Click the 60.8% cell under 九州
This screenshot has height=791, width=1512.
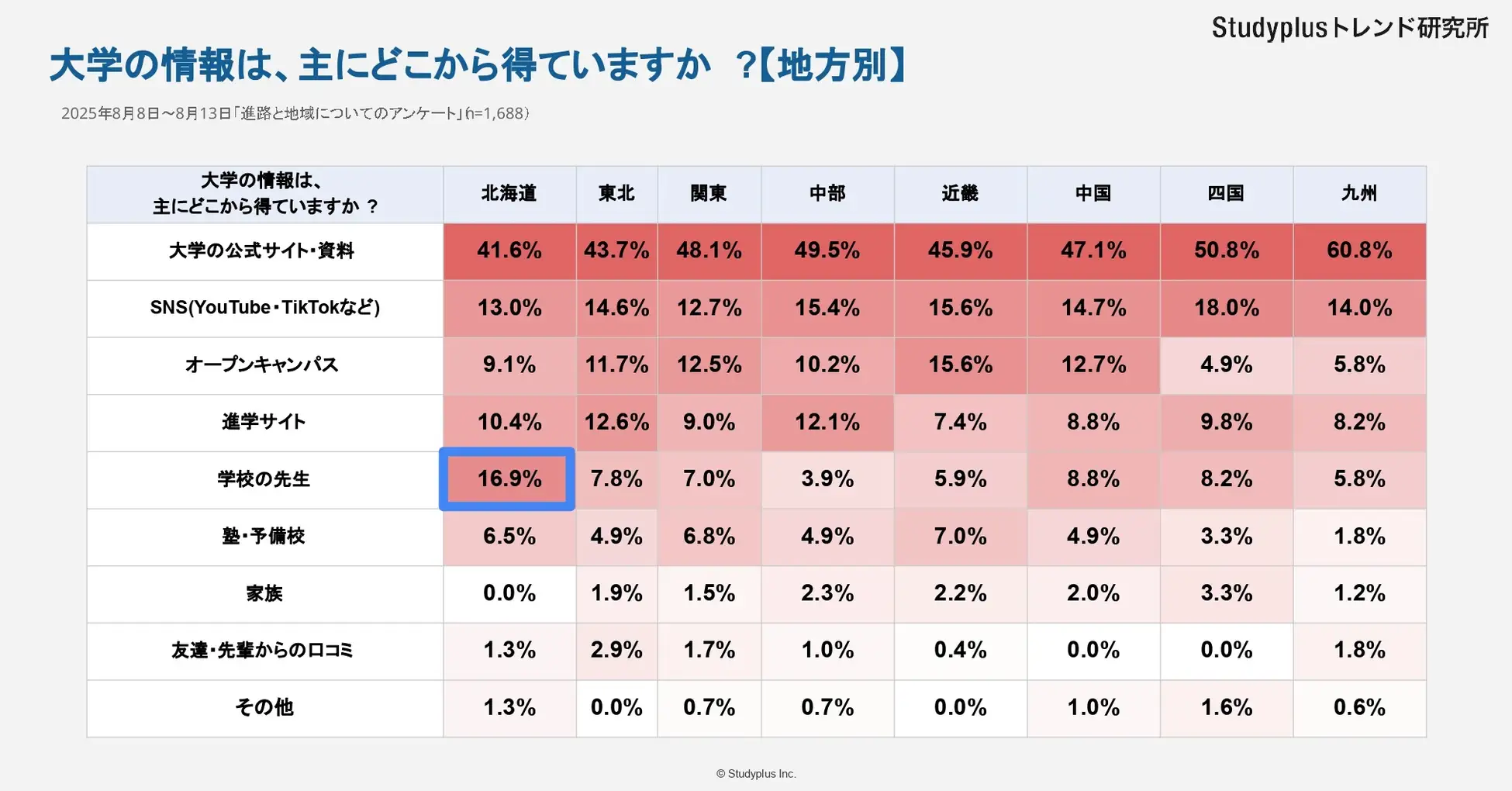pyautogui.click(x=1358, y=250)
